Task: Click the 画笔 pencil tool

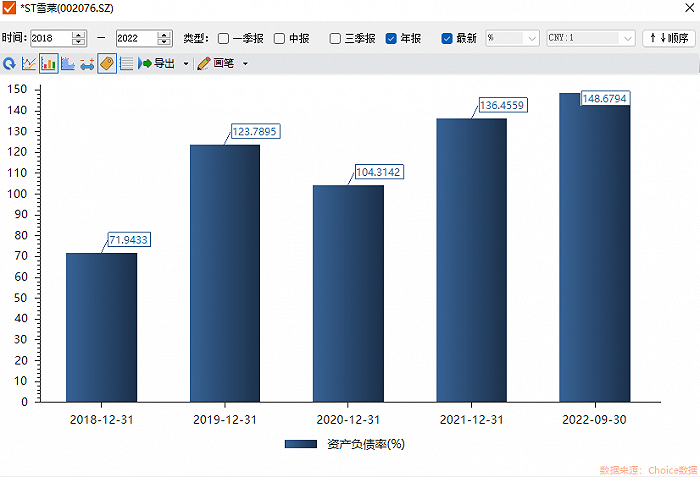Action: point(215,63)
